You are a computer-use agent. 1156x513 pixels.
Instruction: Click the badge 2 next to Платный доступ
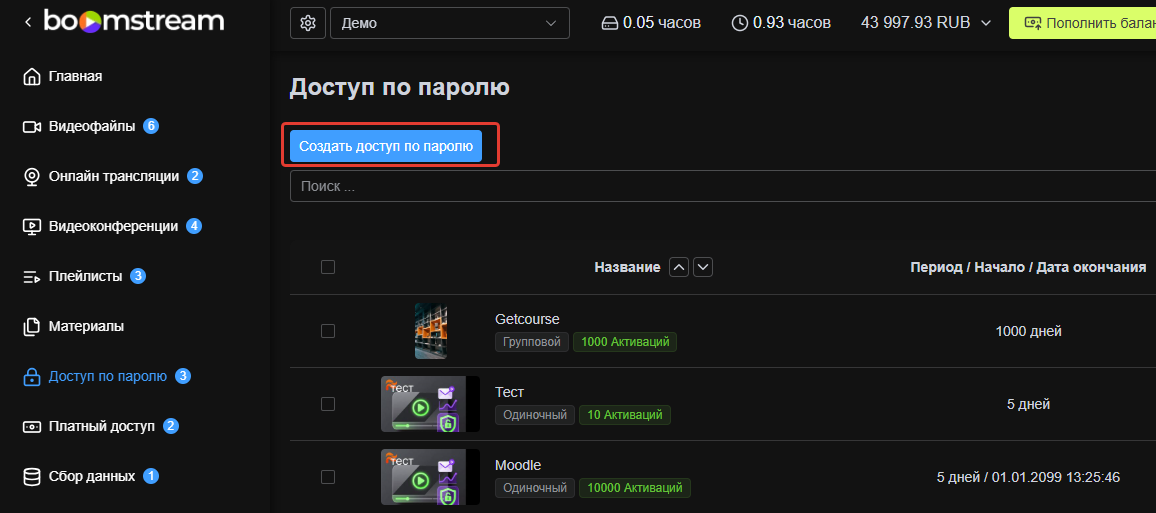point(171,426)
